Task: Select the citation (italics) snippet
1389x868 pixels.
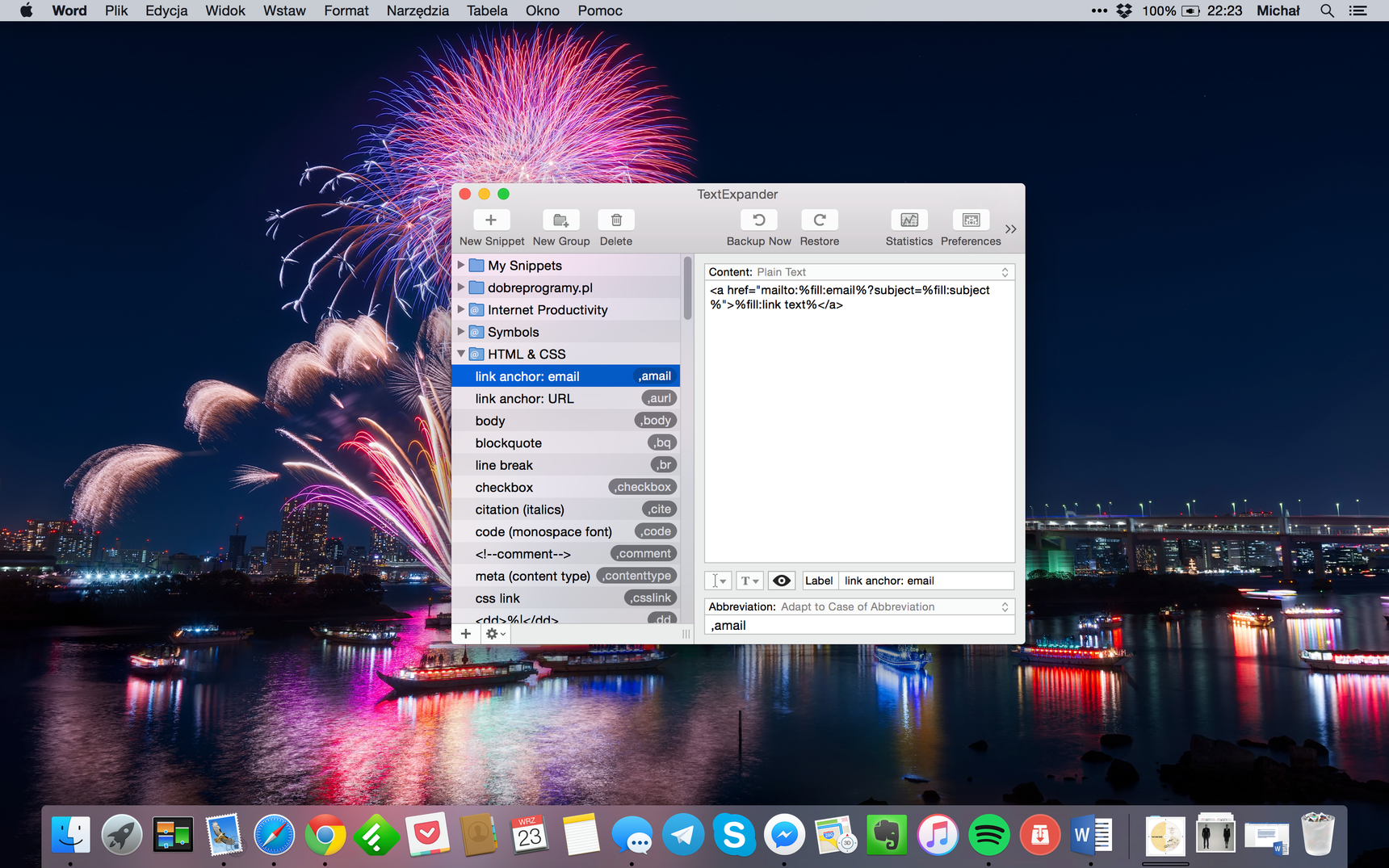Action: coord(566,509)
